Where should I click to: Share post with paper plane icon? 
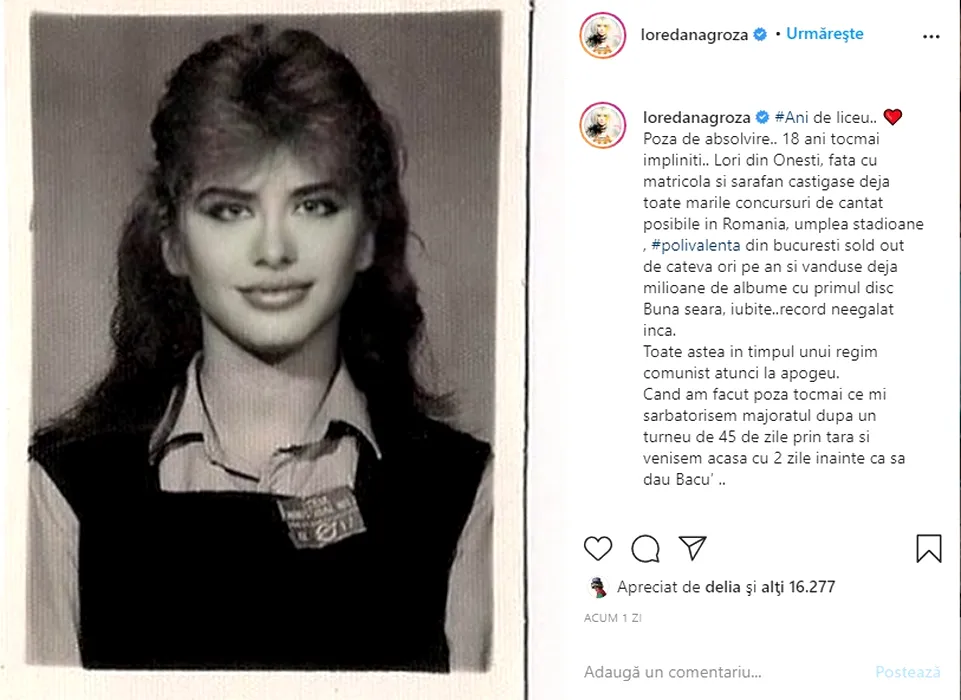693,548
